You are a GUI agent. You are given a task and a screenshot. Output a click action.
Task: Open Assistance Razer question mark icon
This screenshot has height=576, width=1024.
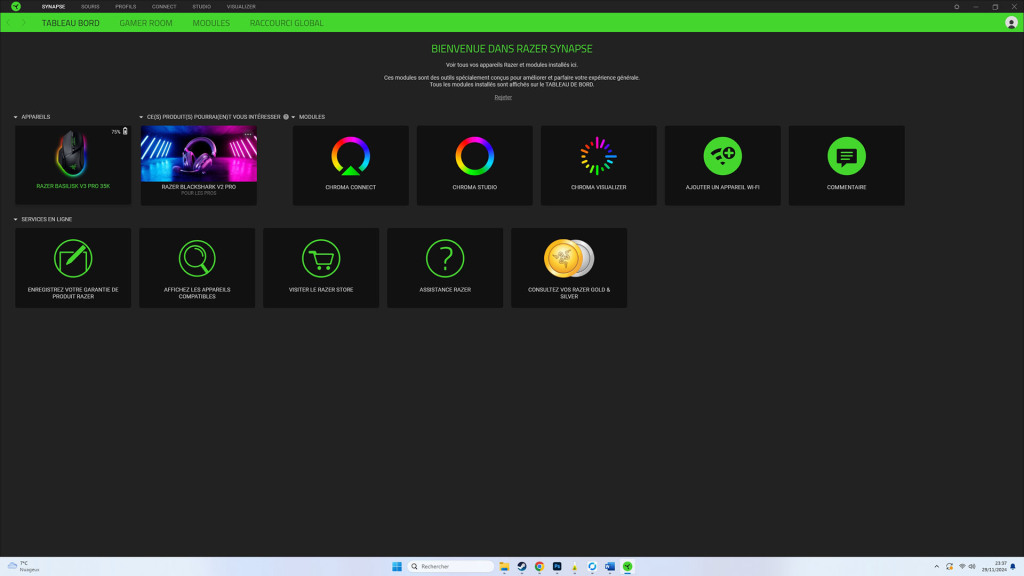[x=445, y=258]
